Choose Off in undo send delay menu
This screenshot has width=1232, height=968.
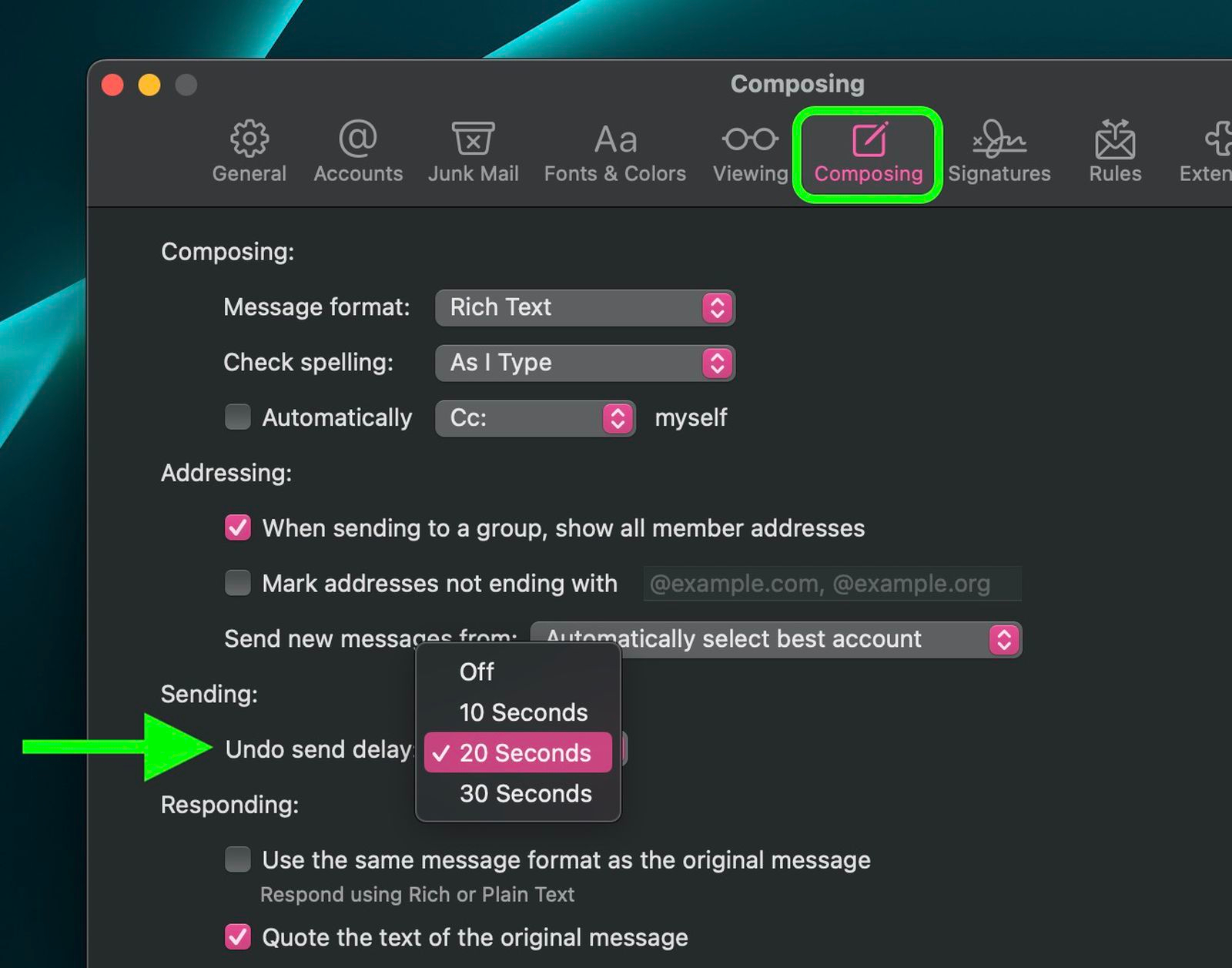pyautogui.click(x=517, y=672)
